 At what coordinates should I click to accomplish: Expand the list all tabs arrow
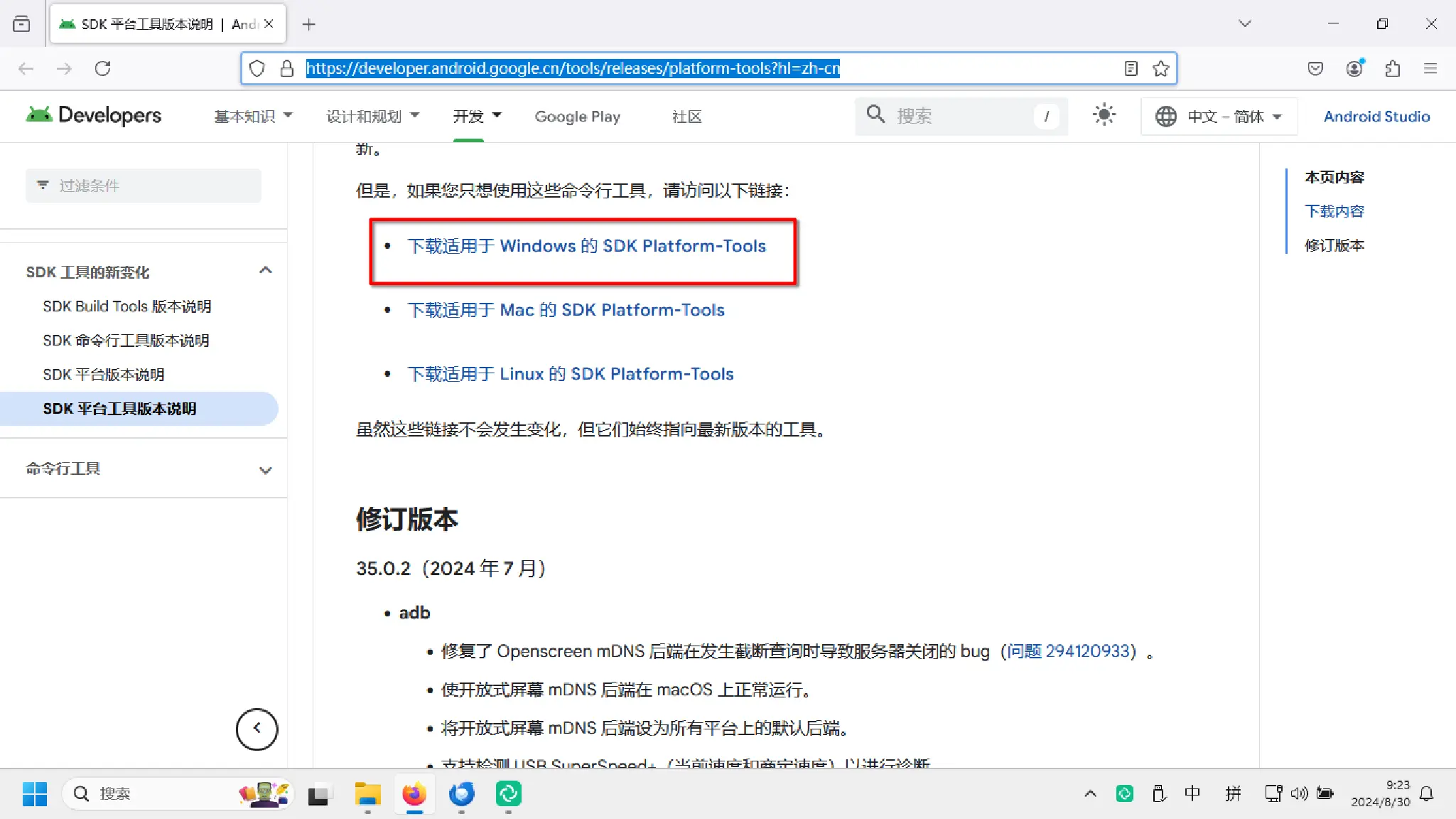[1244, 23]
